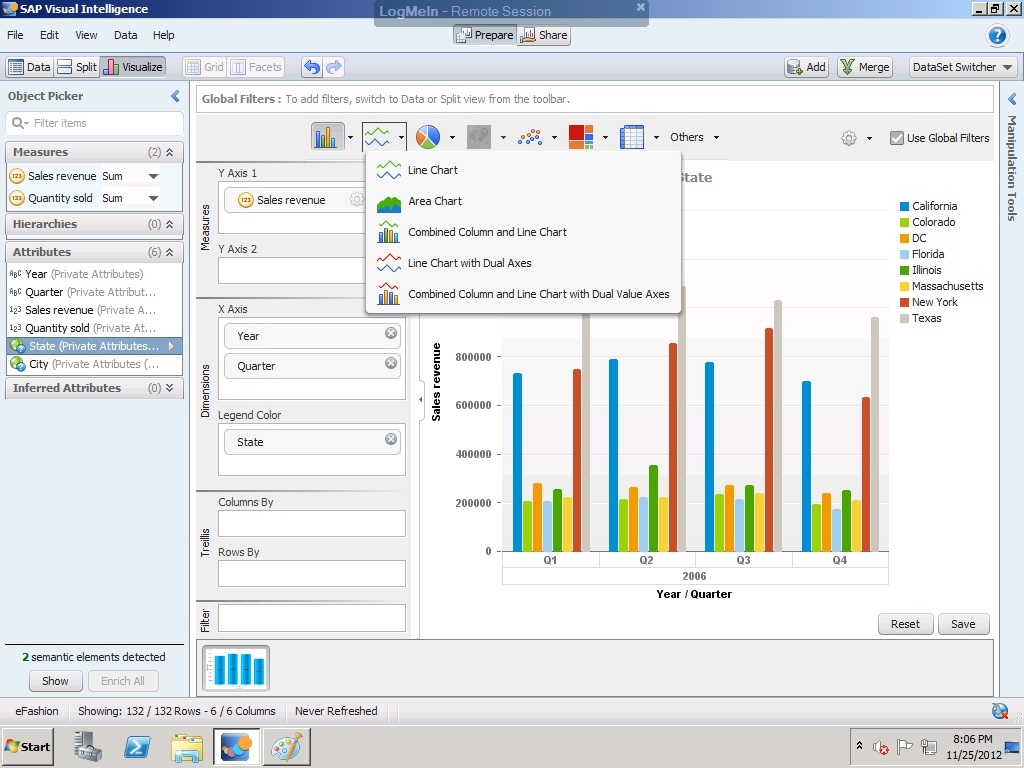Open the View menu

pos(86,35)
